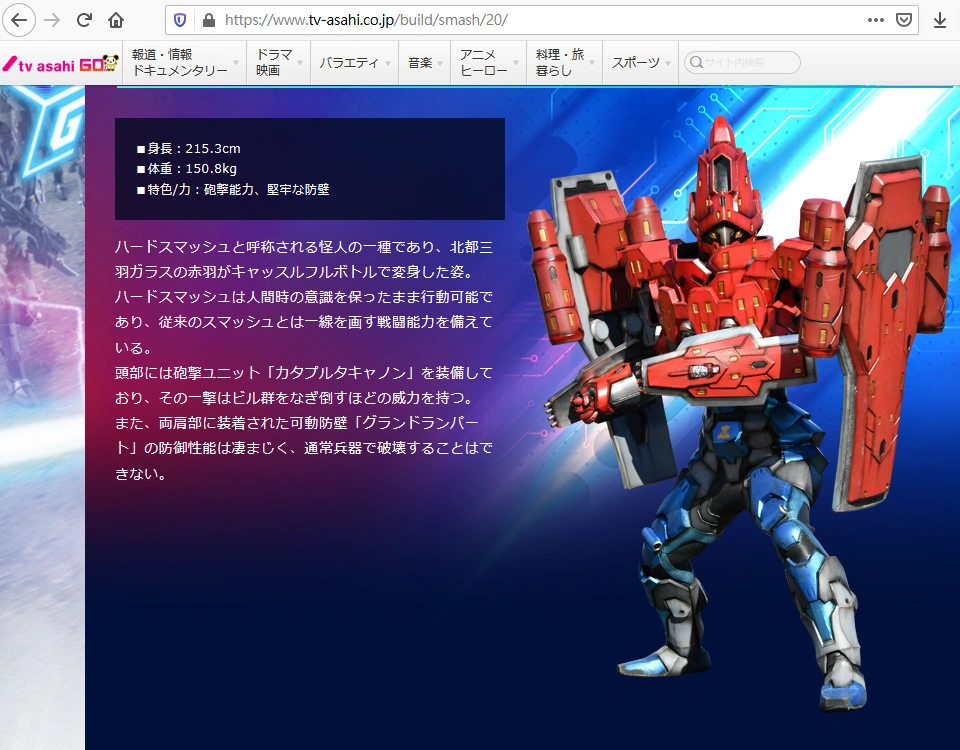This screenshot has height=750, width=960.
Task: Reload the current page
Action: tap(84, 20)
